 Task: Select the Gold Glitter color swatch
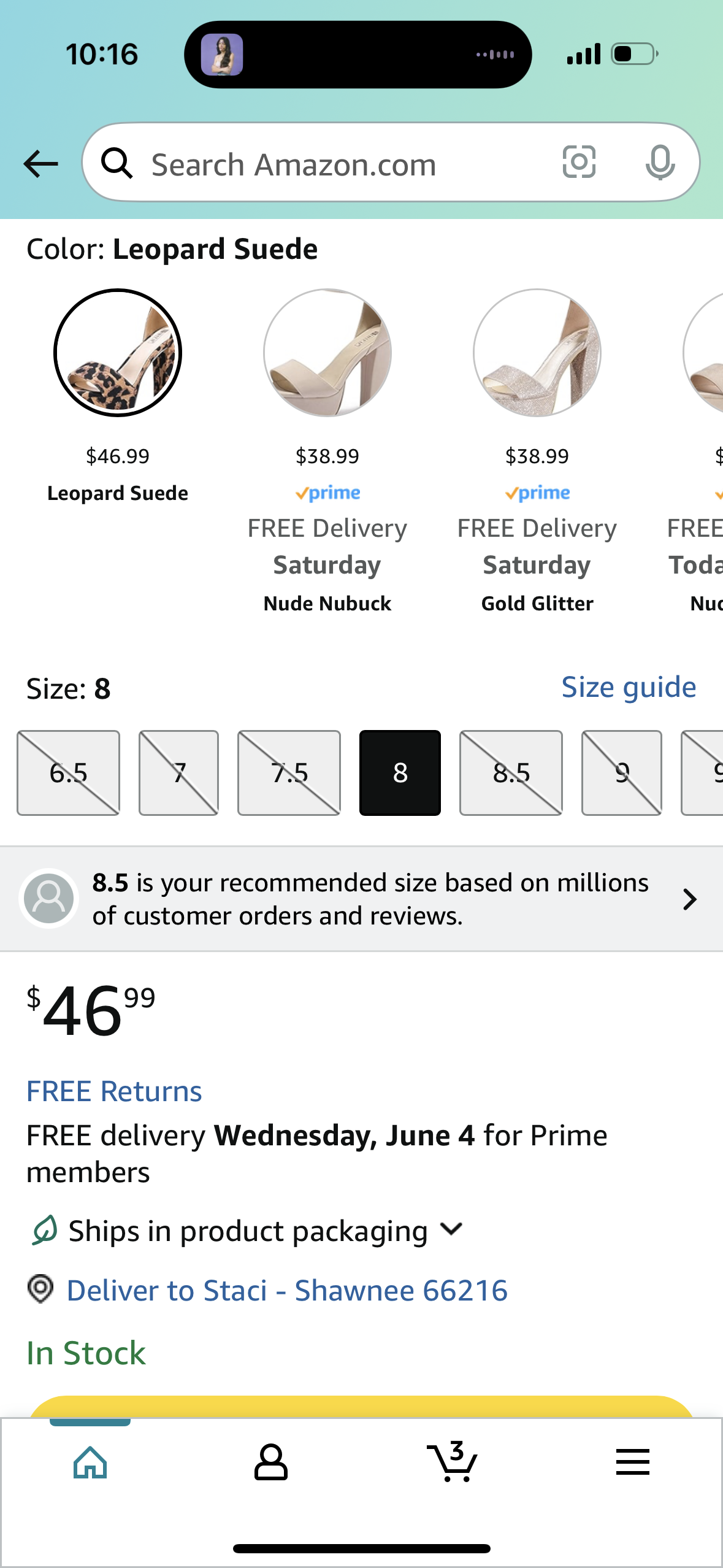coord(537,353)
